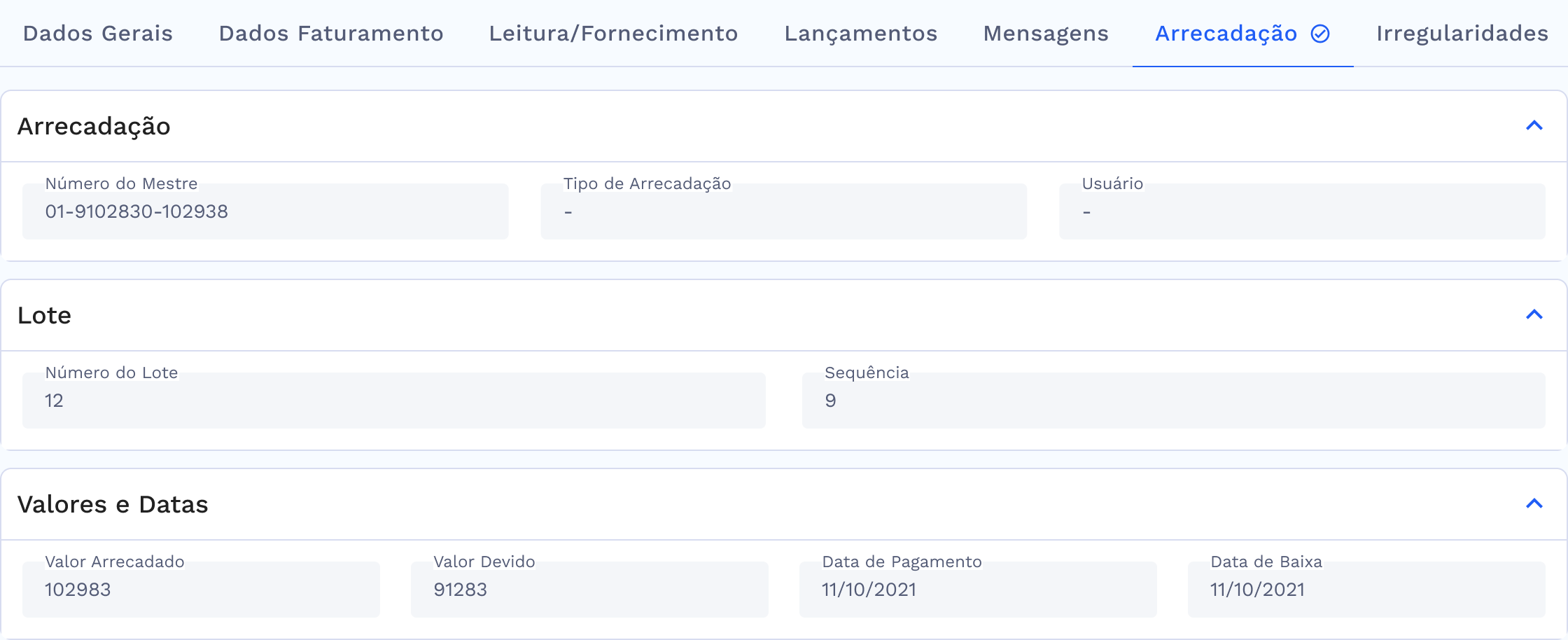
Task: Click the Número do Mestre field
Action: pyautogui.click(x=265, y=211)
